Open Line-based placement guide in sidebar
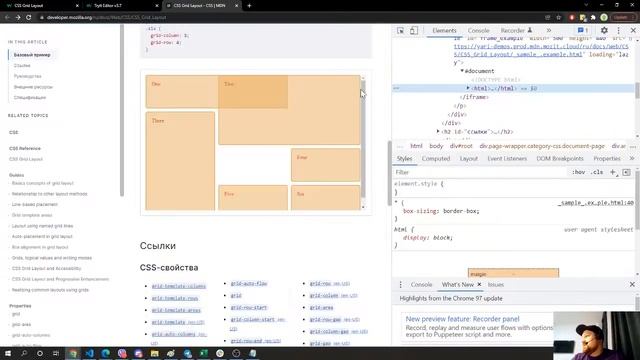This screenshot has width=640, height=360. click(35, 204)
